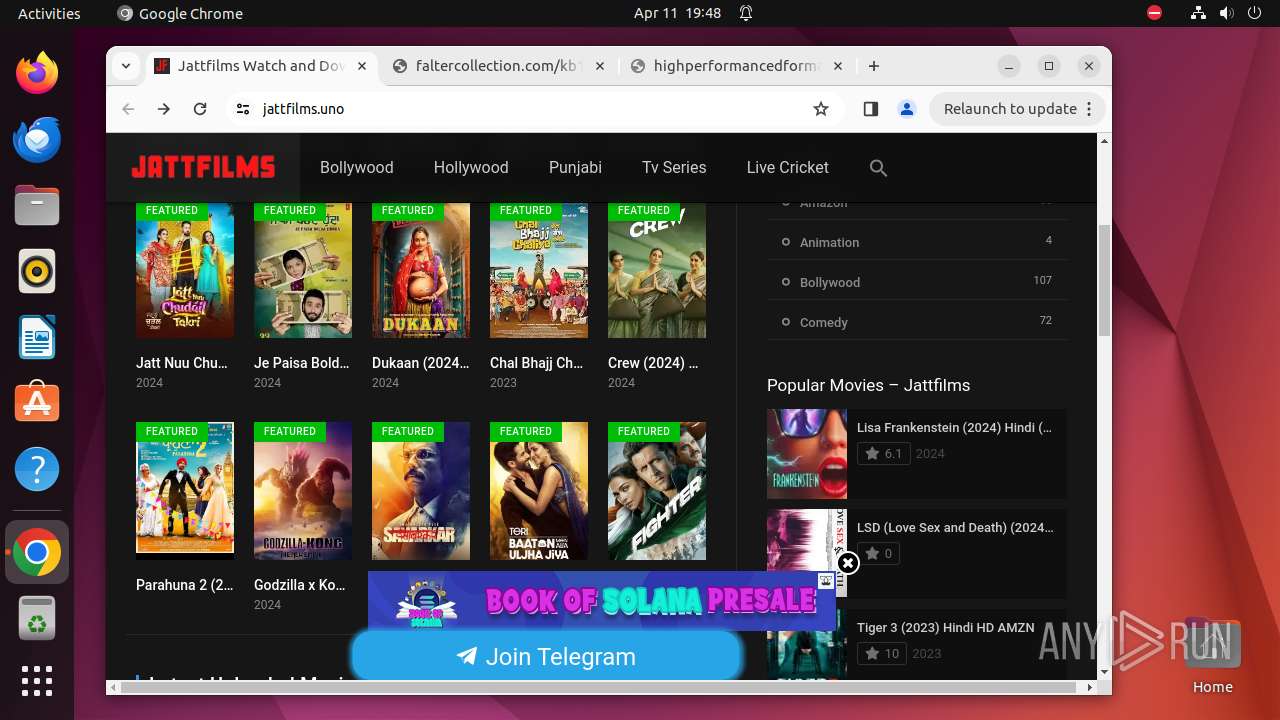Click the page vertical scrollbar
The width and height of the screenshot is (1280, 720).
click(1104, 280)
